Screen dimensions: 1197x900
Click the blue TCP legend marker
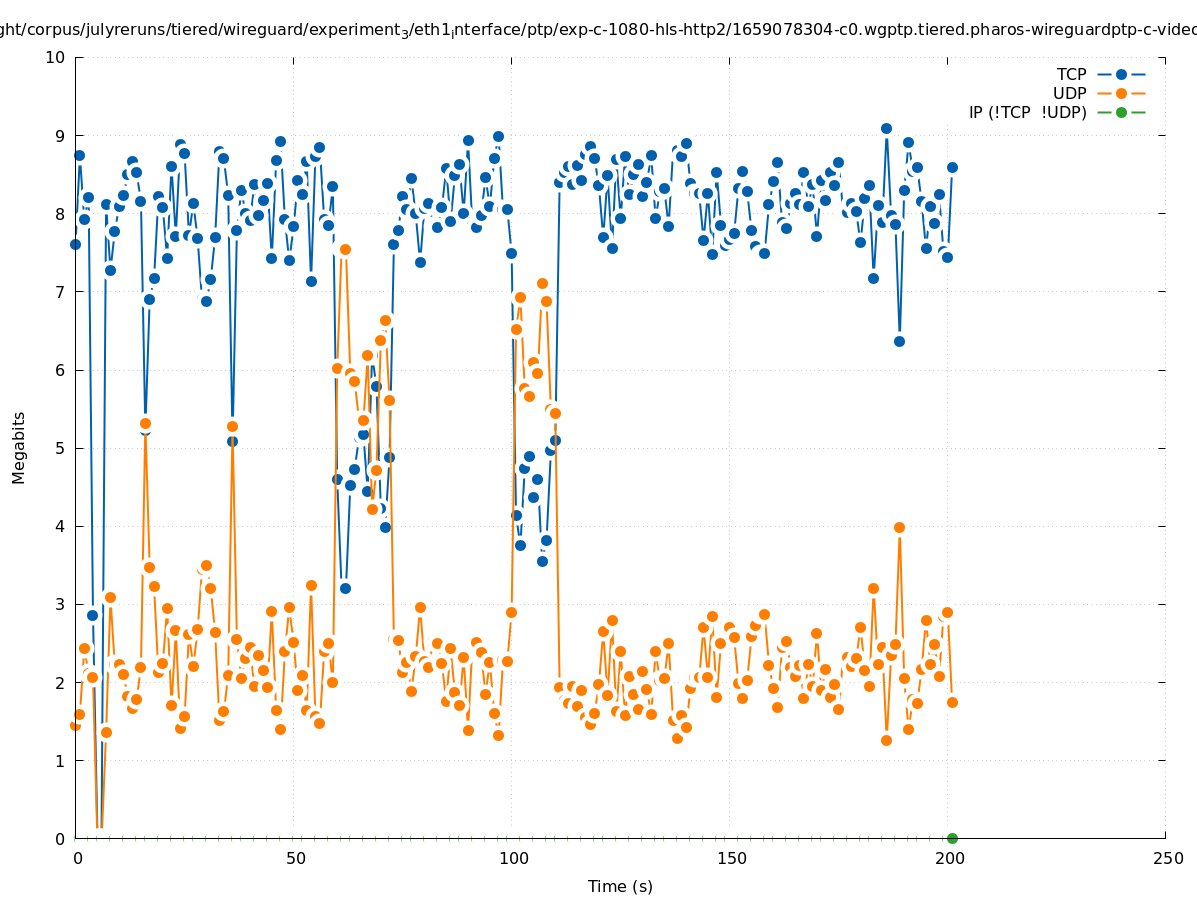[x=1121, y=75]
